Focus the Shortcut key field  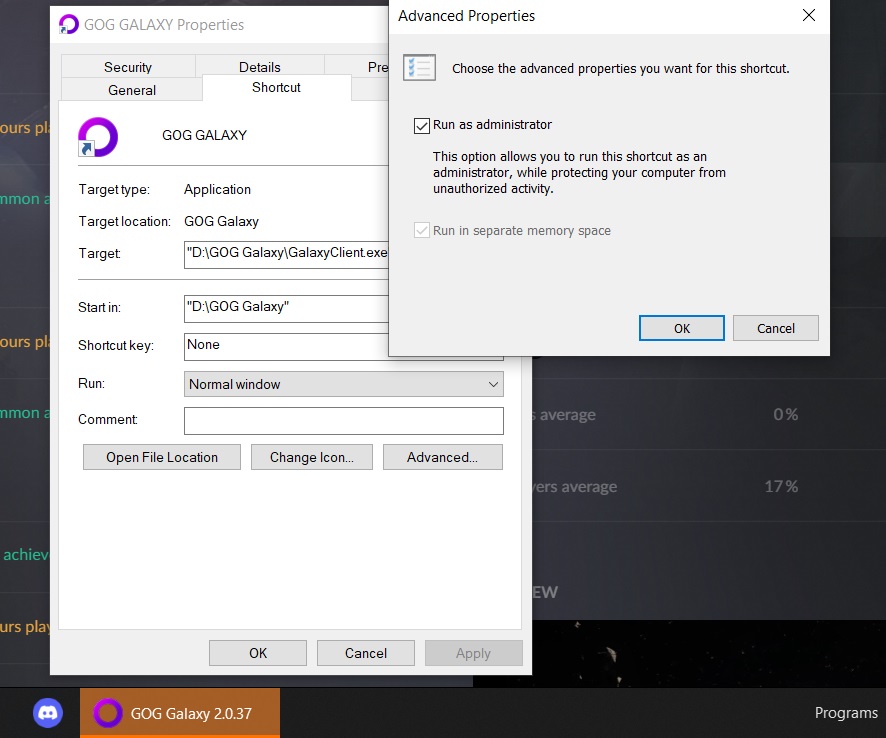(x=286, y=346)
